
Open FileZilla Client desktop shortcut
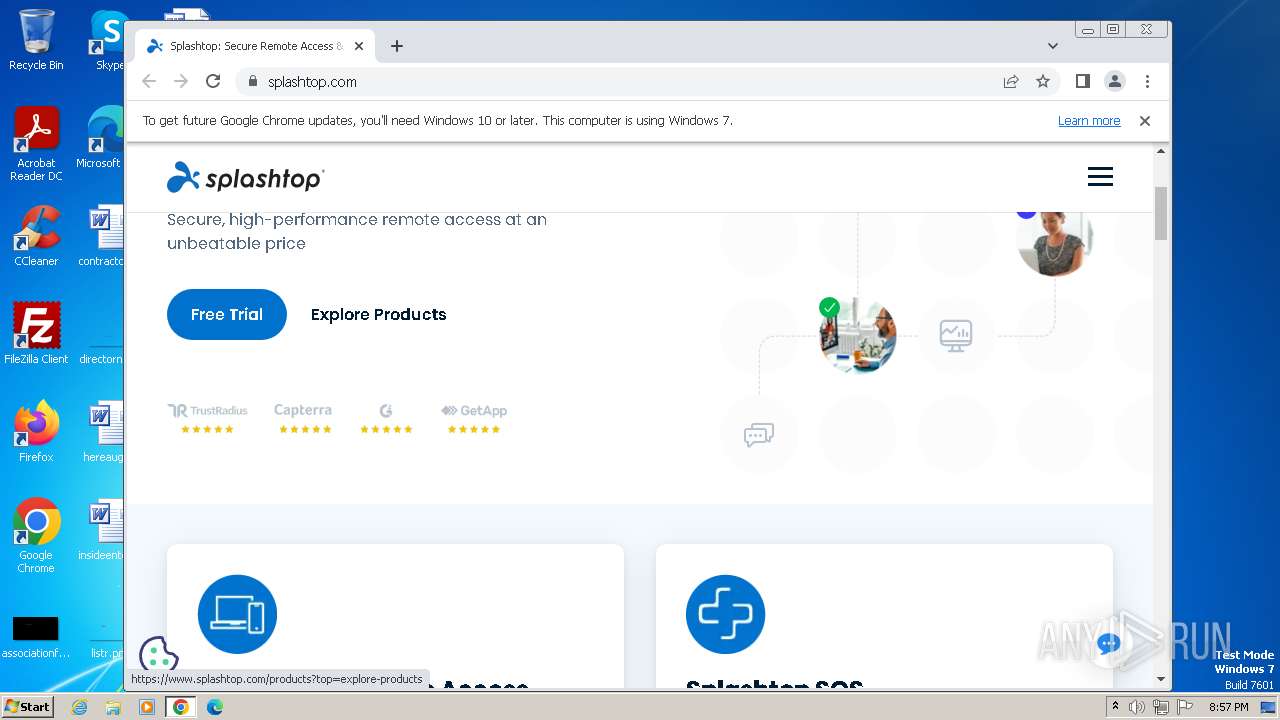point(36,334)
